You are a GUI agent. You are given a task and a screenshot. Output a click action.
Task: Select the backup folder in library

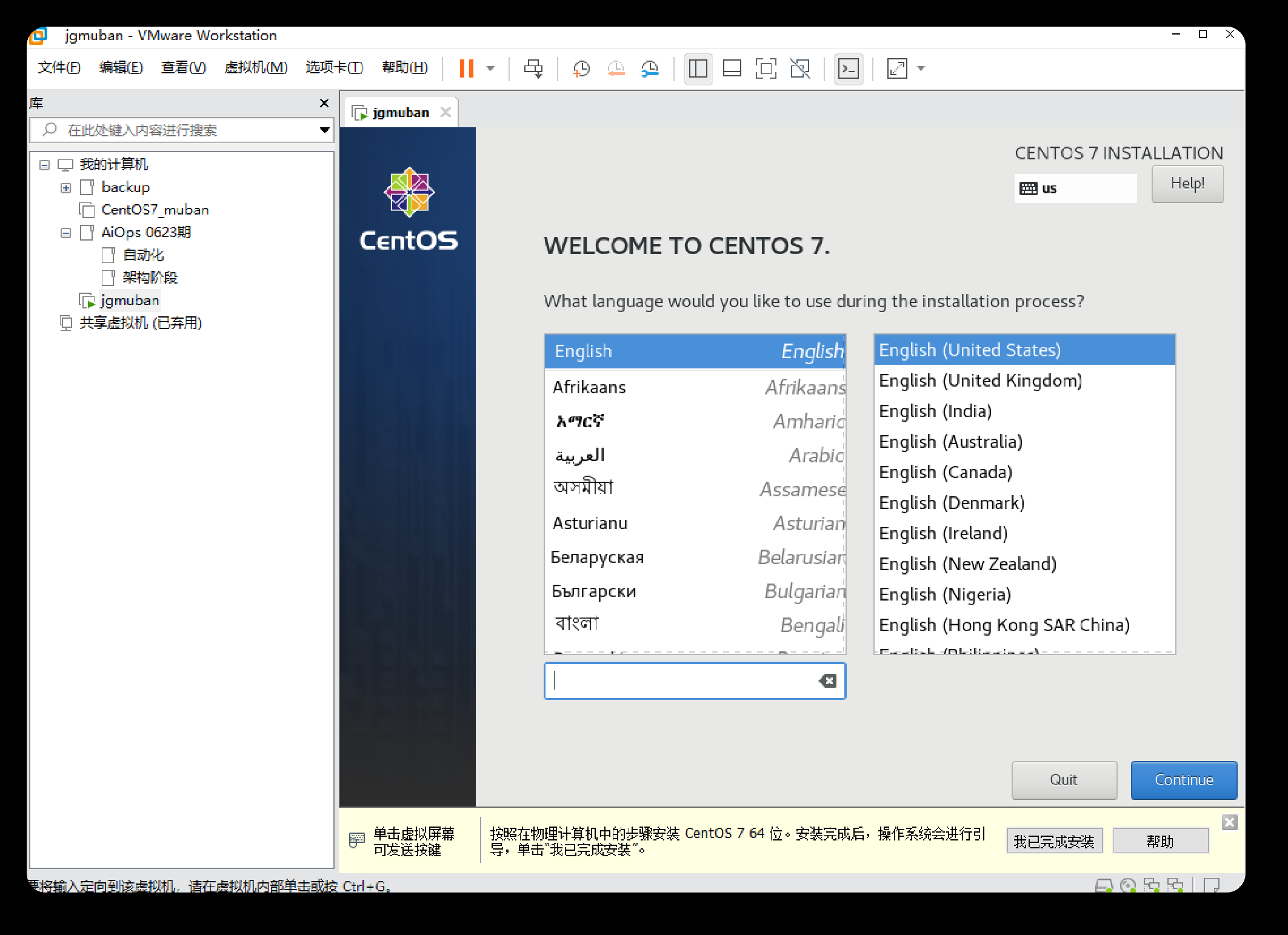point(125,188)
